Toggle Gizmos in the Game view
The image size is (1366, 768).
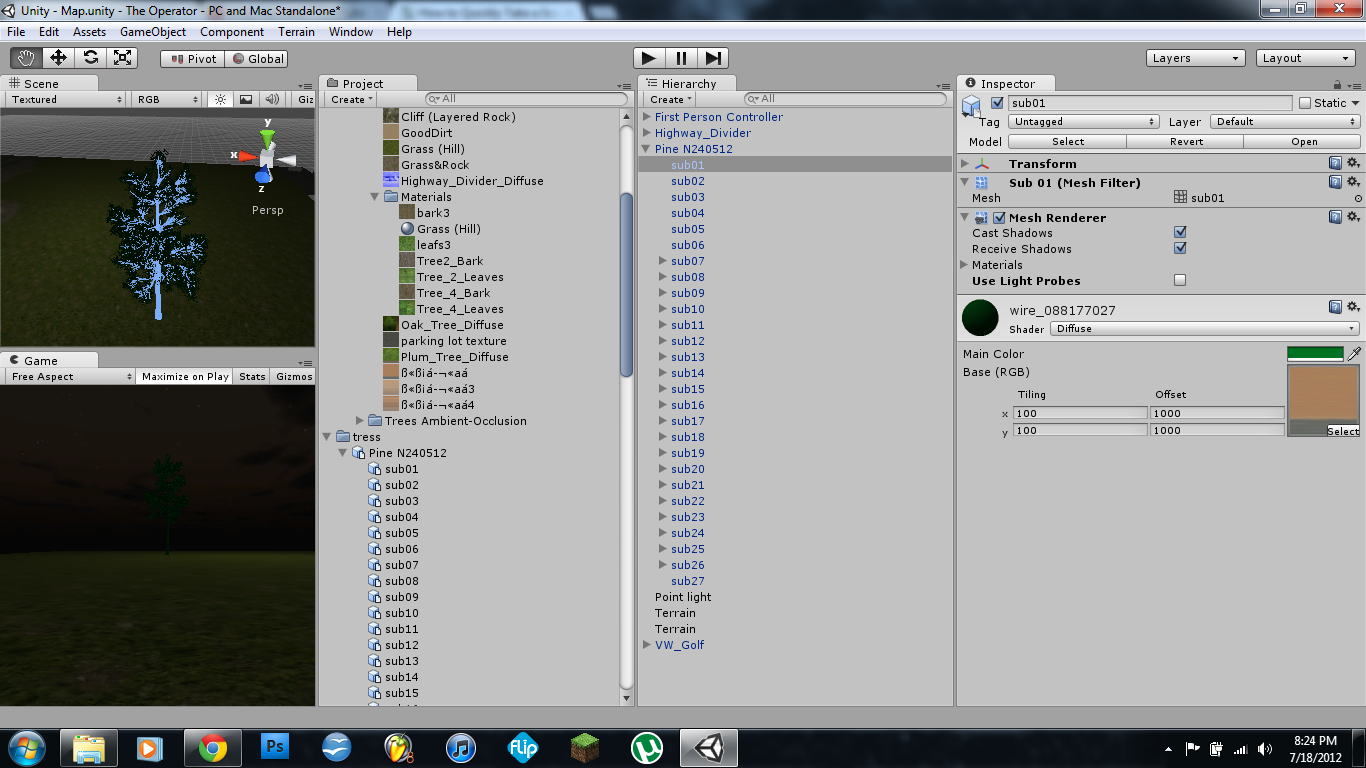pyautogui.click(x=294, y=376)
